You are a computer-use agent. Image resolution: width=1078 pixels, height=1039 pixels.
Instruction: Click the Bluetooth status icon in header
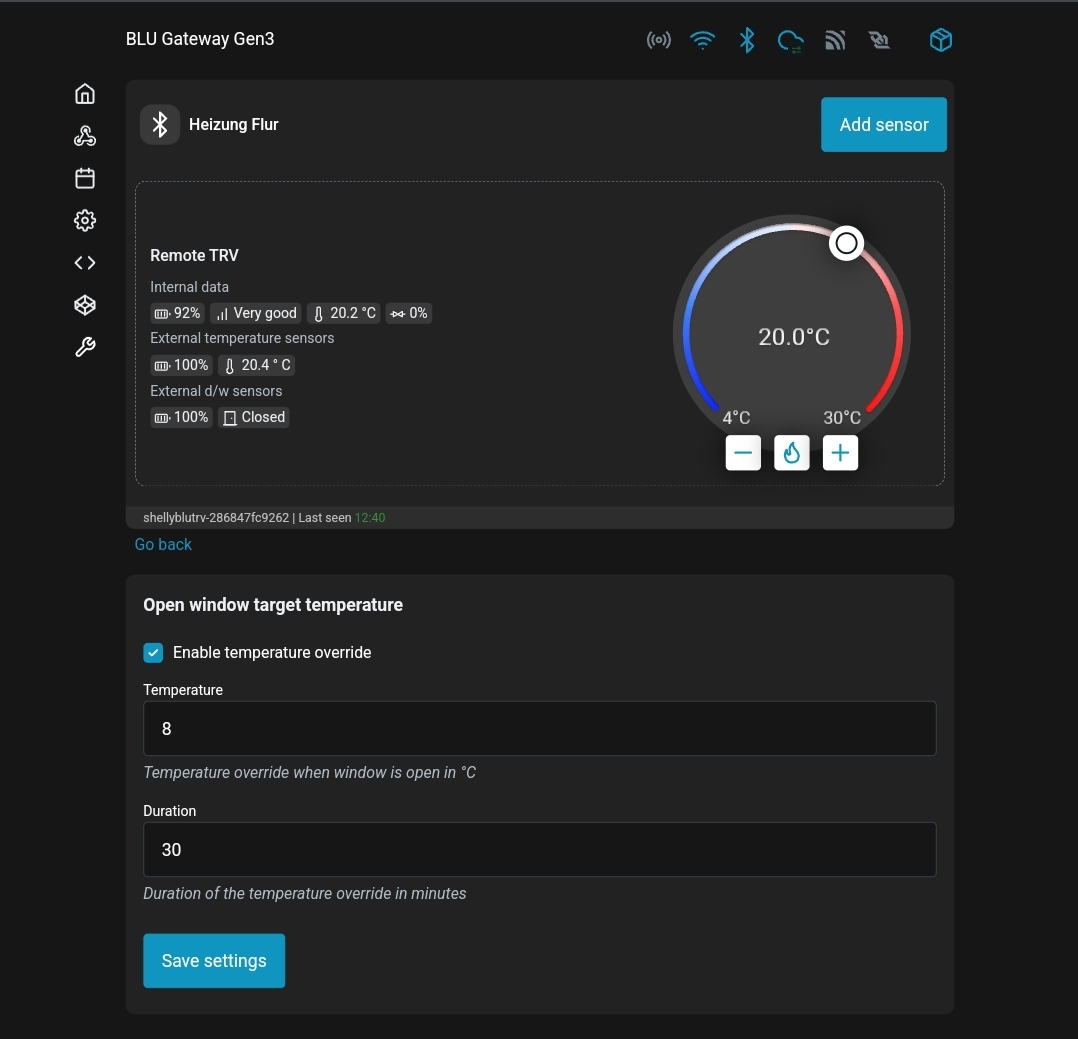(746, 40)
